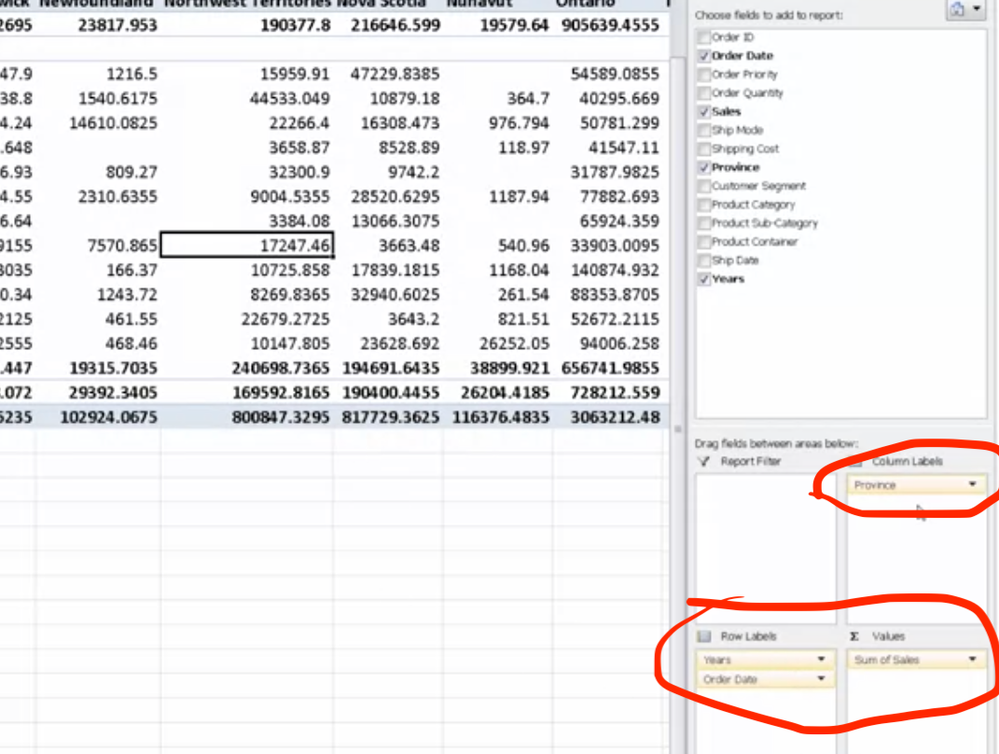Select the cell containing 17247.46
Viewport: 999px width, 754px height.
click(247, 245)
